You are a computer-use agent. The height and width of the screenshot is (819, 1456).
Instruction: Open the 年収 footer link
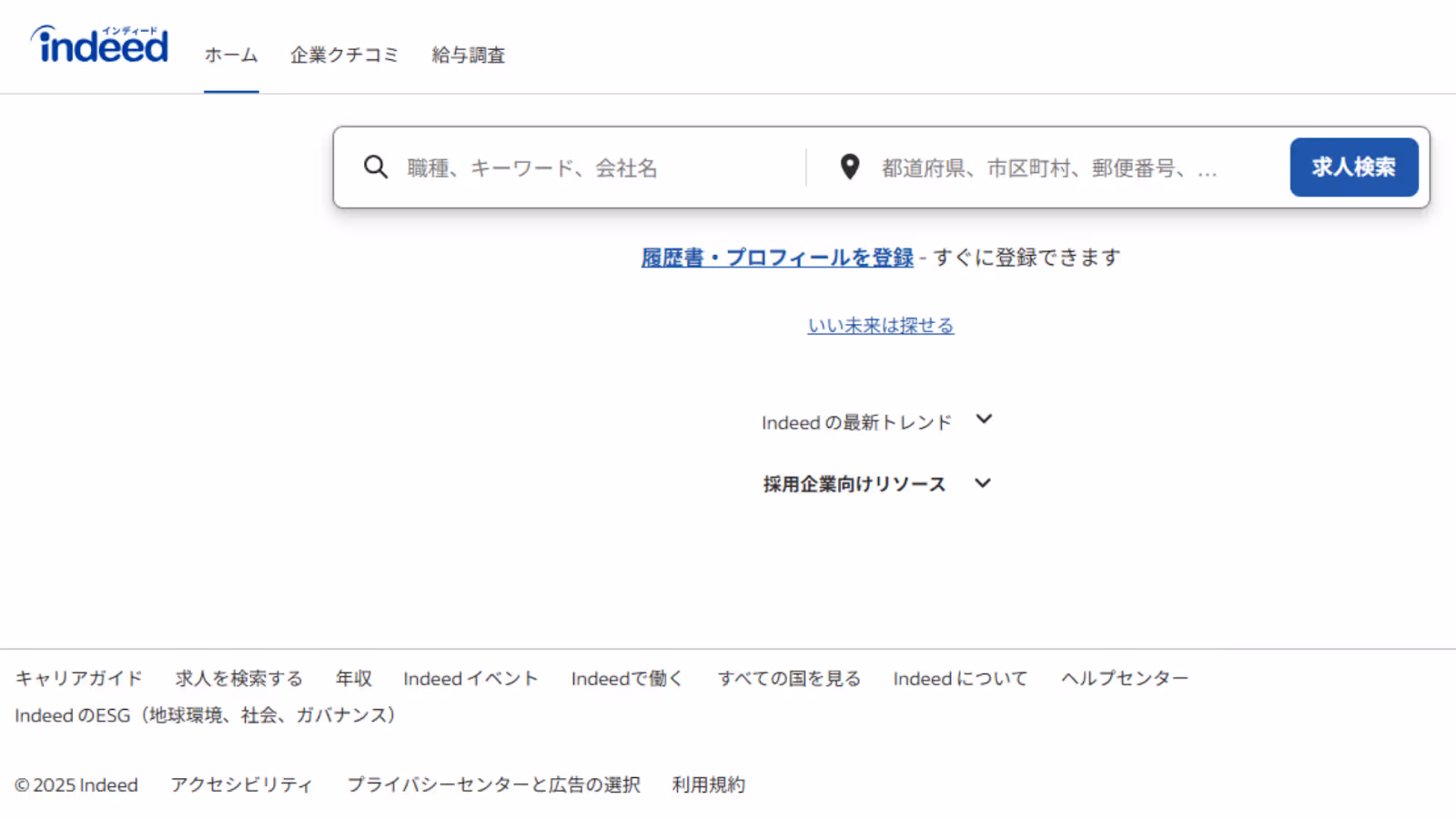354,679
